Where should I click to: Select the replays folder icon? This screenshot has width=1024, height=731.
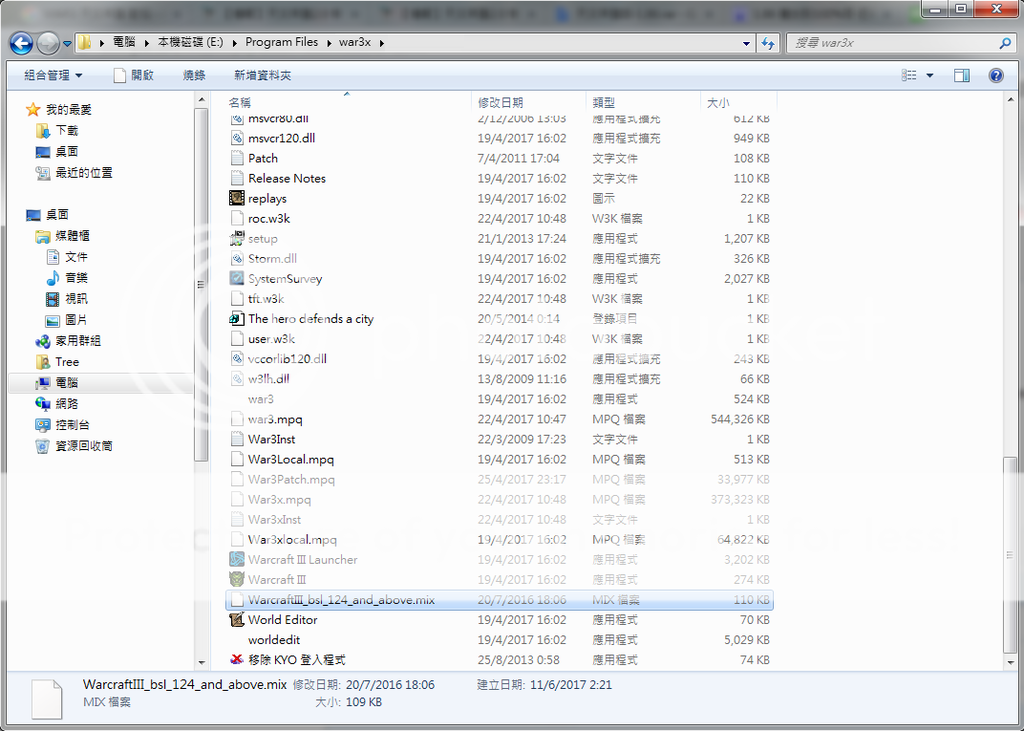(237, 198)
